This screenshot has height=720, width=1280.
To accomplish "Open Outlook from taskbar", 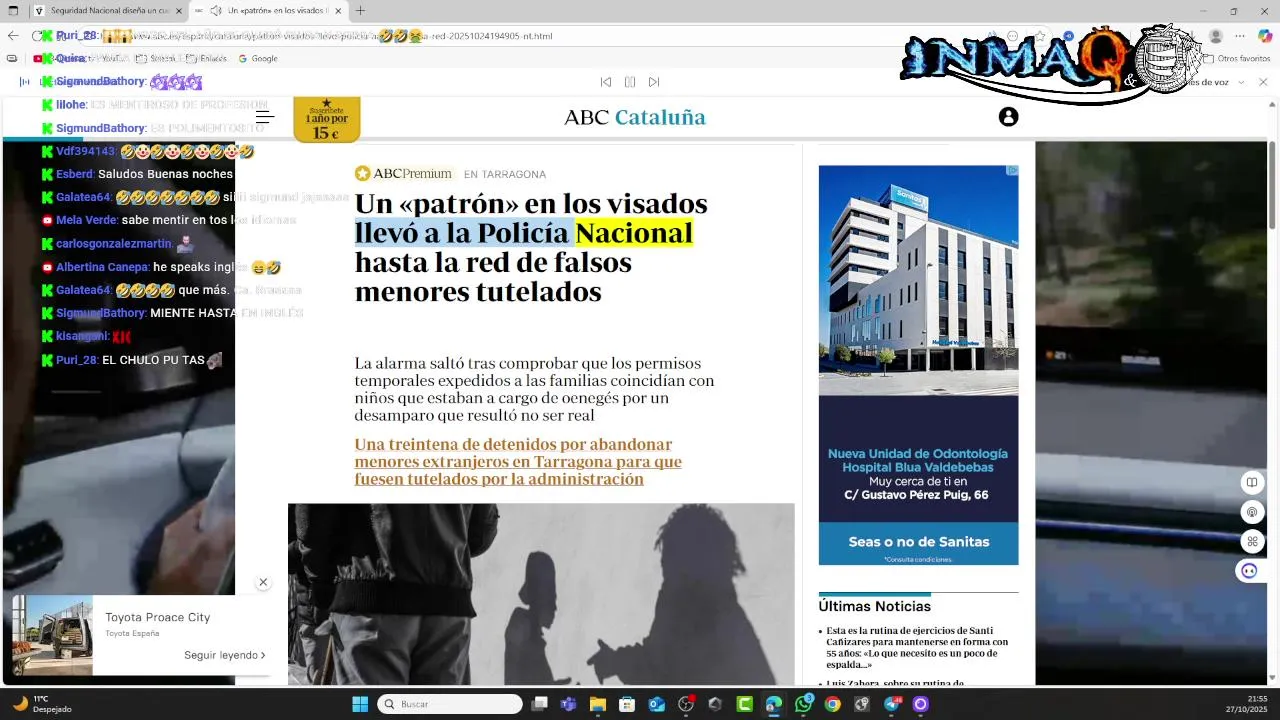I will tap(657, 704).
